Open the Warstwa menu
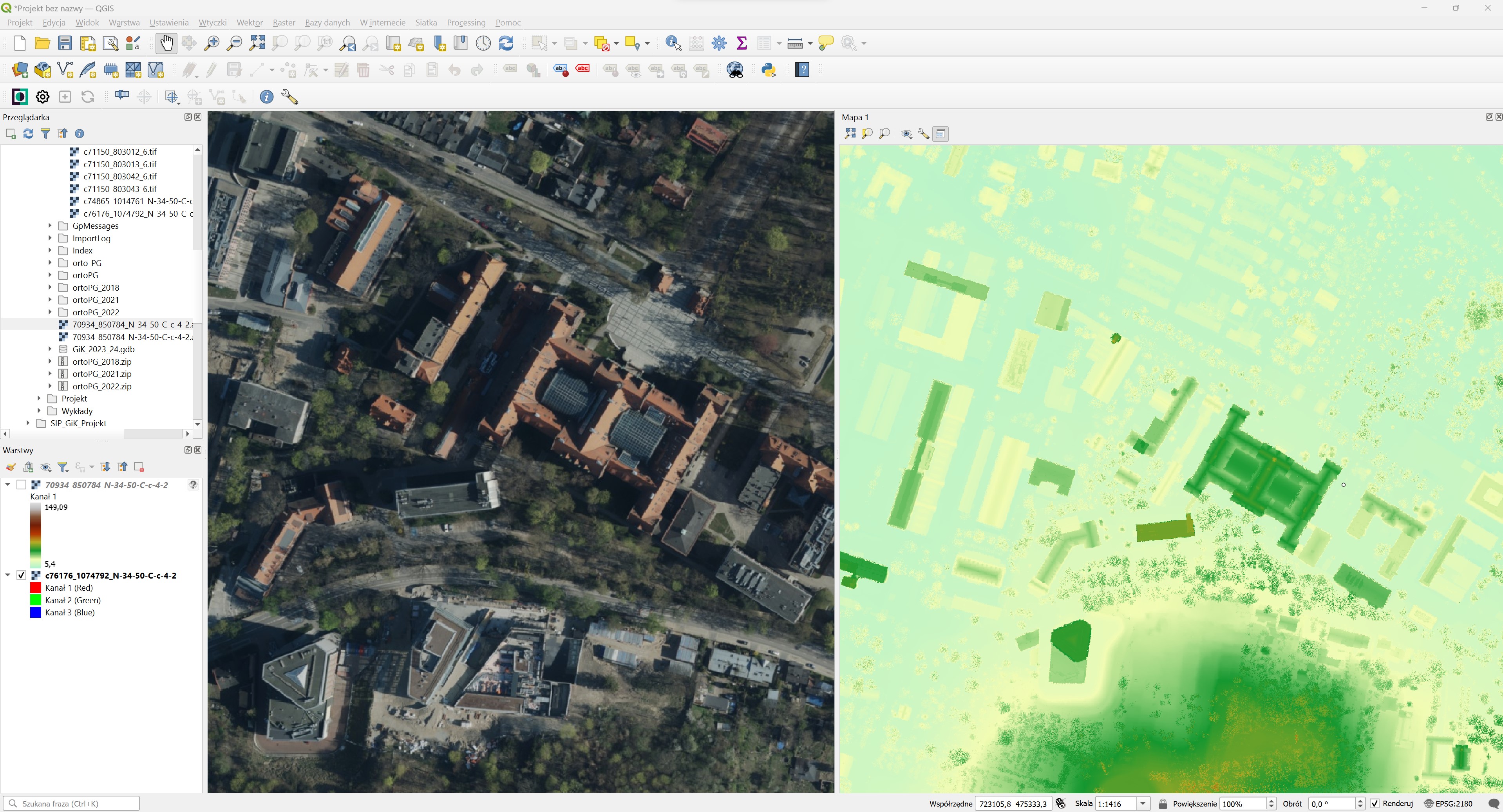This screenshot has width=1503, height=812. click(124, 22)
